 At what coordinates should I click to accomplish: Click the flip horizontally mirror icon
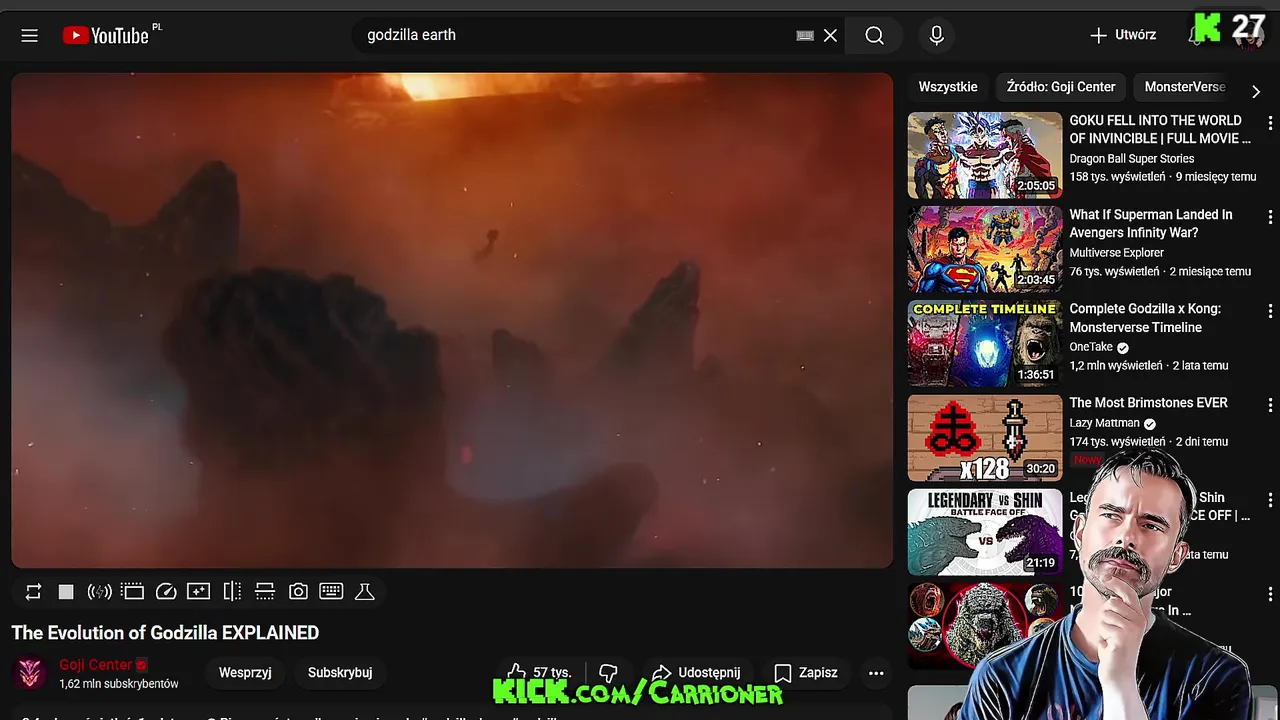pos(232,592)
